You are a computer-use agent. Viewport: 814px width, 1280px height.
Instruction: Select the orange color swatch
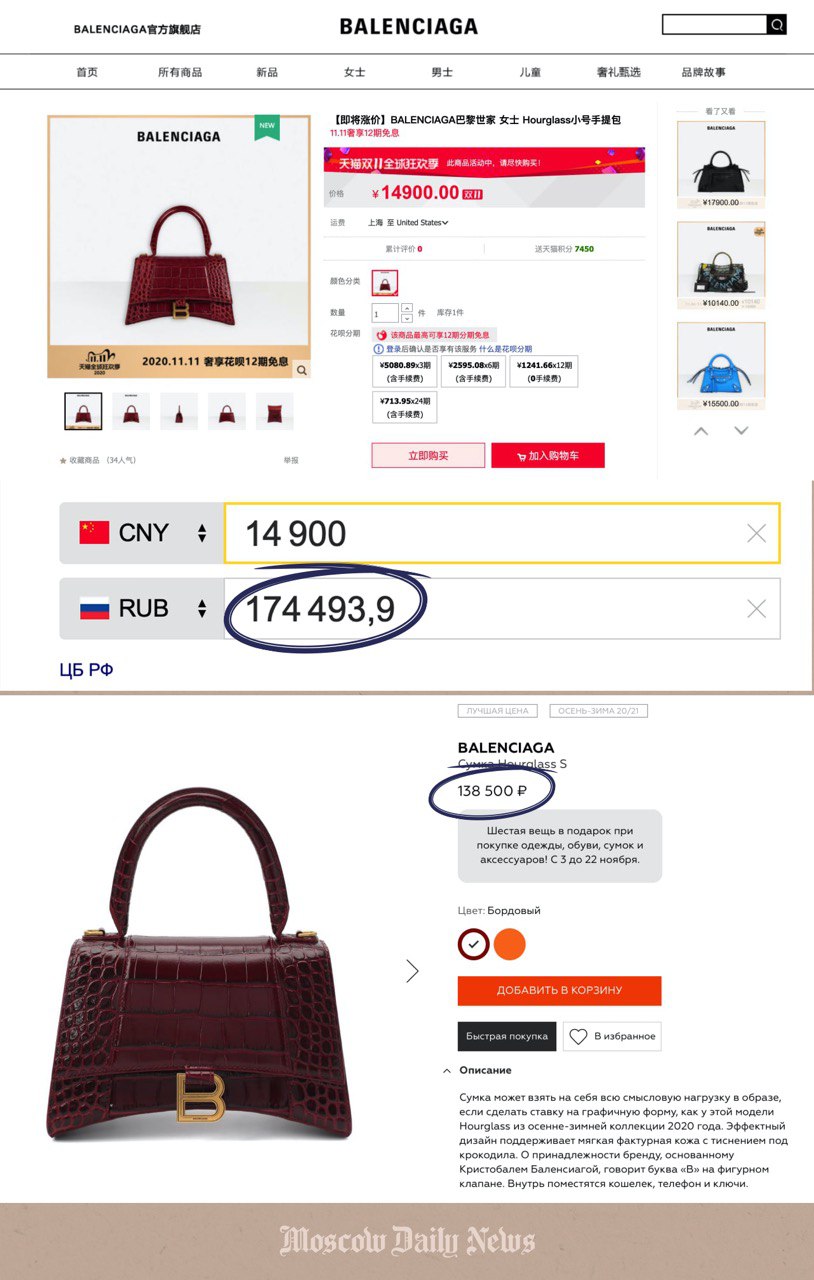point(509,944)
